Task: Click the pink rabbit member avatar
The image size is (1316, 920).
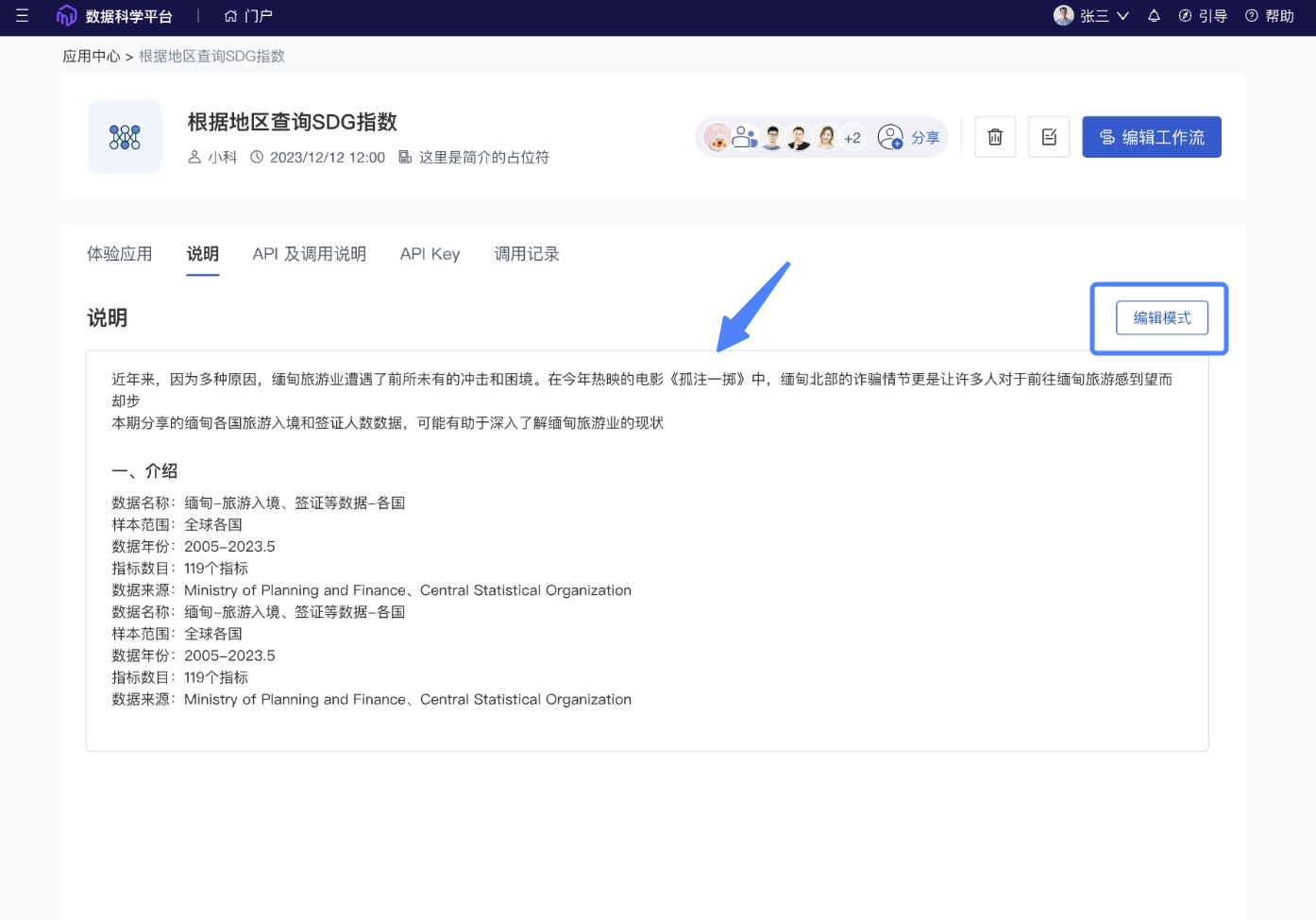Action: pyautogui.click(x=717, y=138)
